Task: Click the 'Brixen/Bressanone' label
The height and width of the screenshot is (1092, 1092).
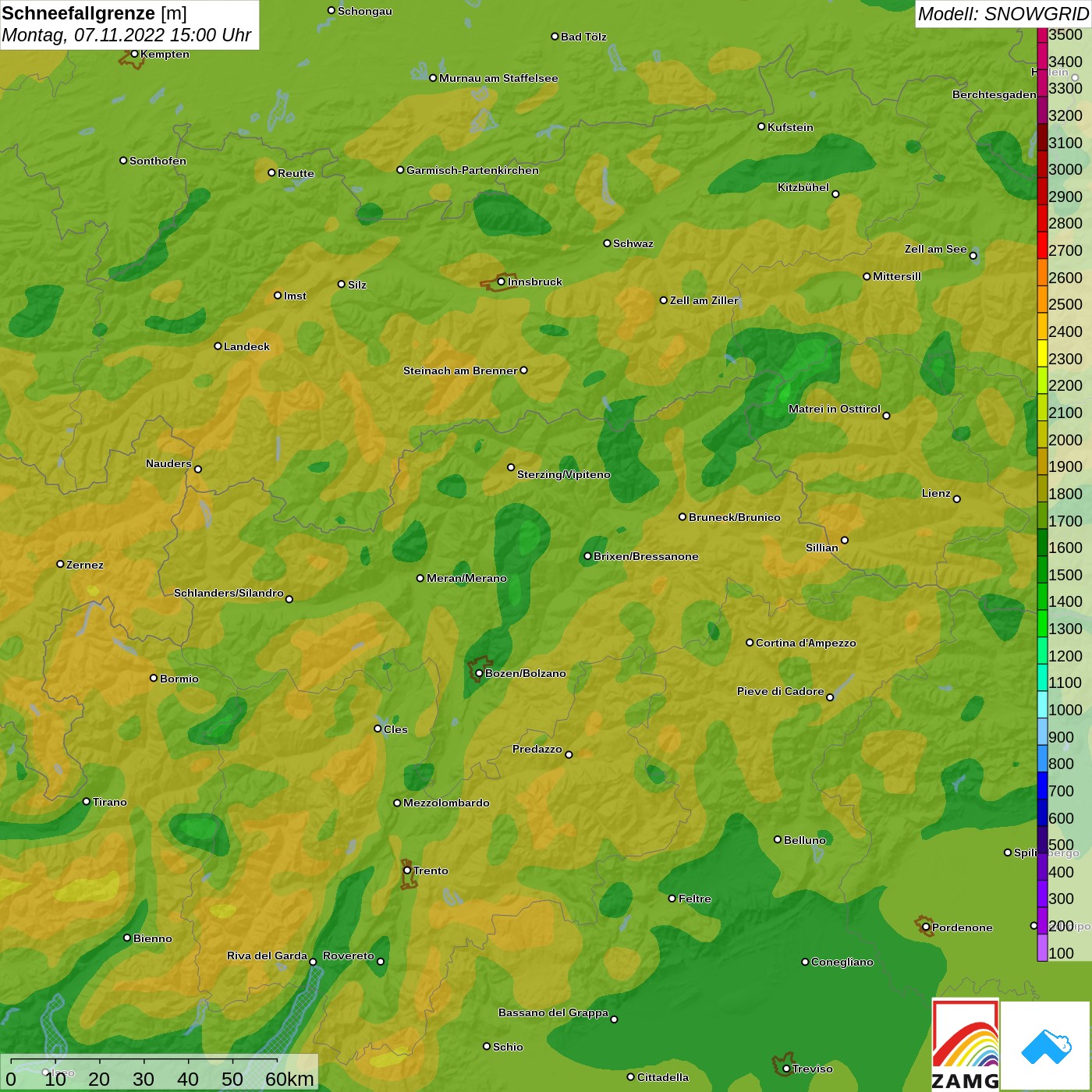Action: tap(646, 556)
